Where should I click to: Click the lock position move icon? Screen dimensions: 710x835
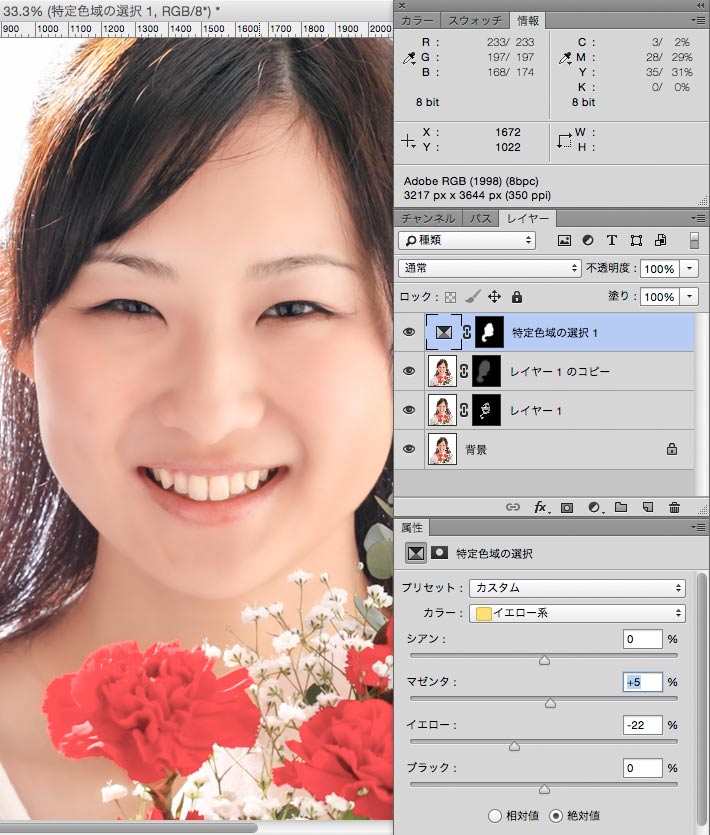coord(494,297)
